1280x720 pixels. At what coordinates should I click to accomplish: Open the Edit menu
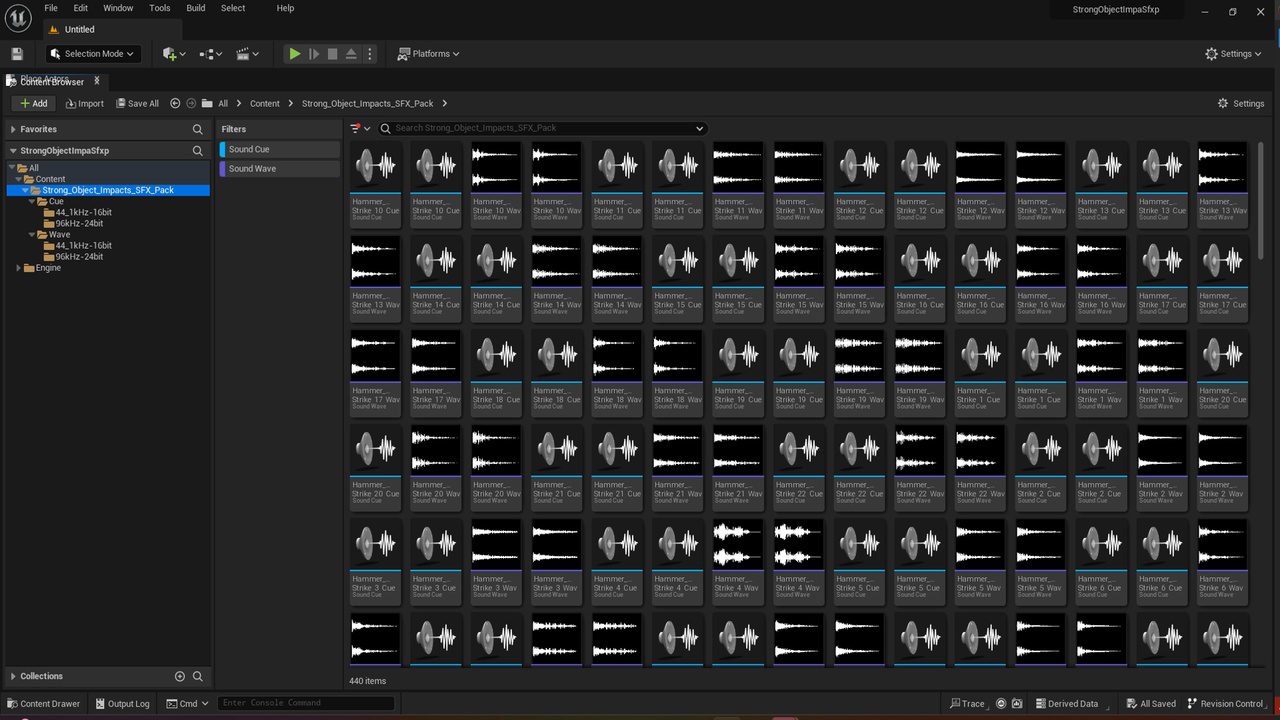[x=81, y=8]
